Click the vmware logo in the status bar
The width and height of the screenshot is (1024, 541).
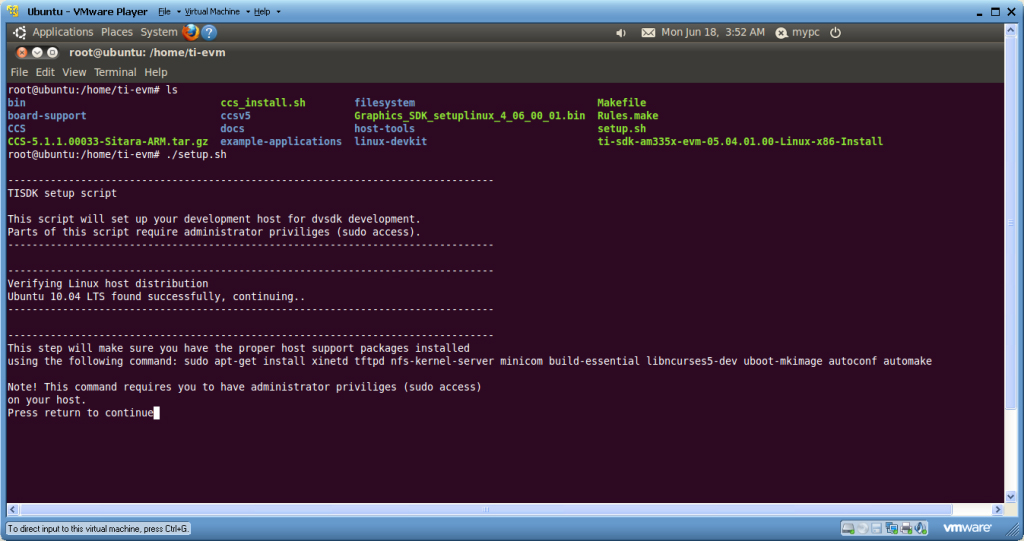click(x=967, y=528)
